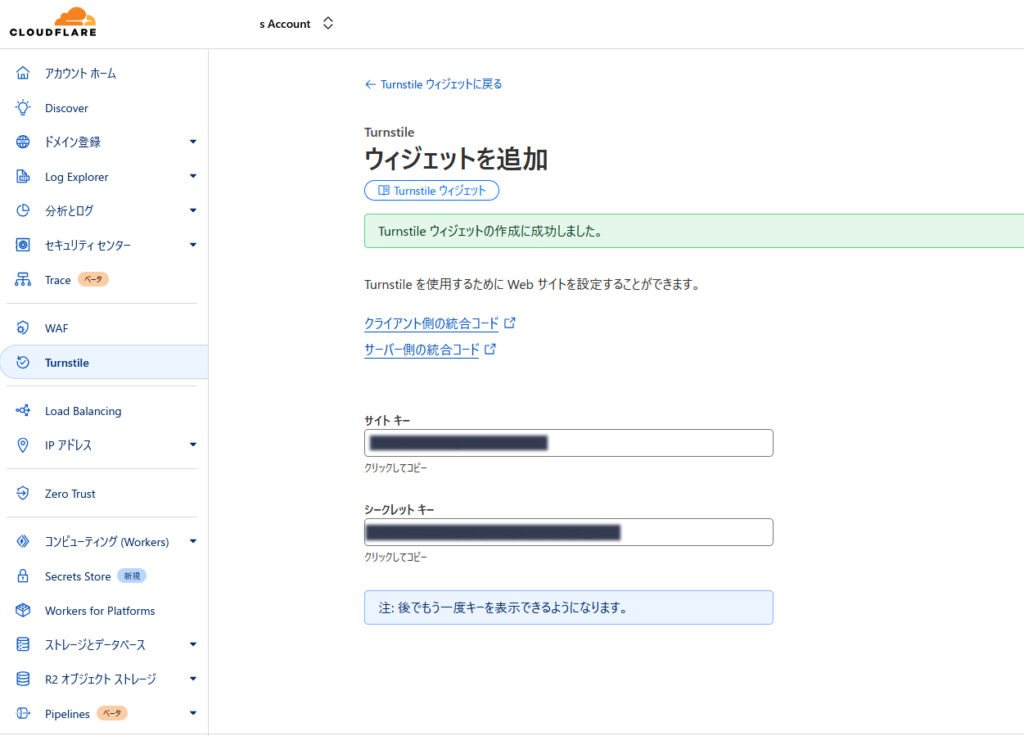This screenshot has height=736, width=1024.
Task: Expand the ドメイン登録 submenu arrow
Action: (193, 142)
